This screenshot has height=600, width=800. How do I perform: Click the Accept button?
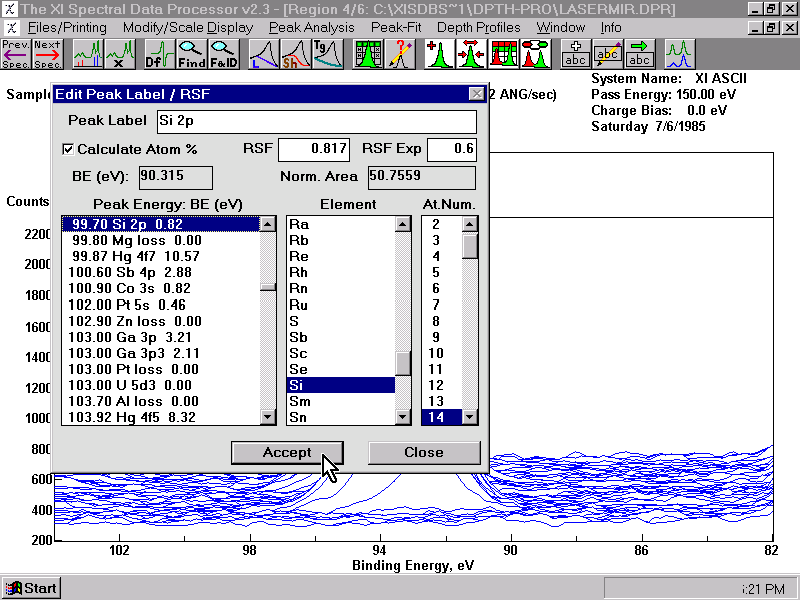coord(287,453)
